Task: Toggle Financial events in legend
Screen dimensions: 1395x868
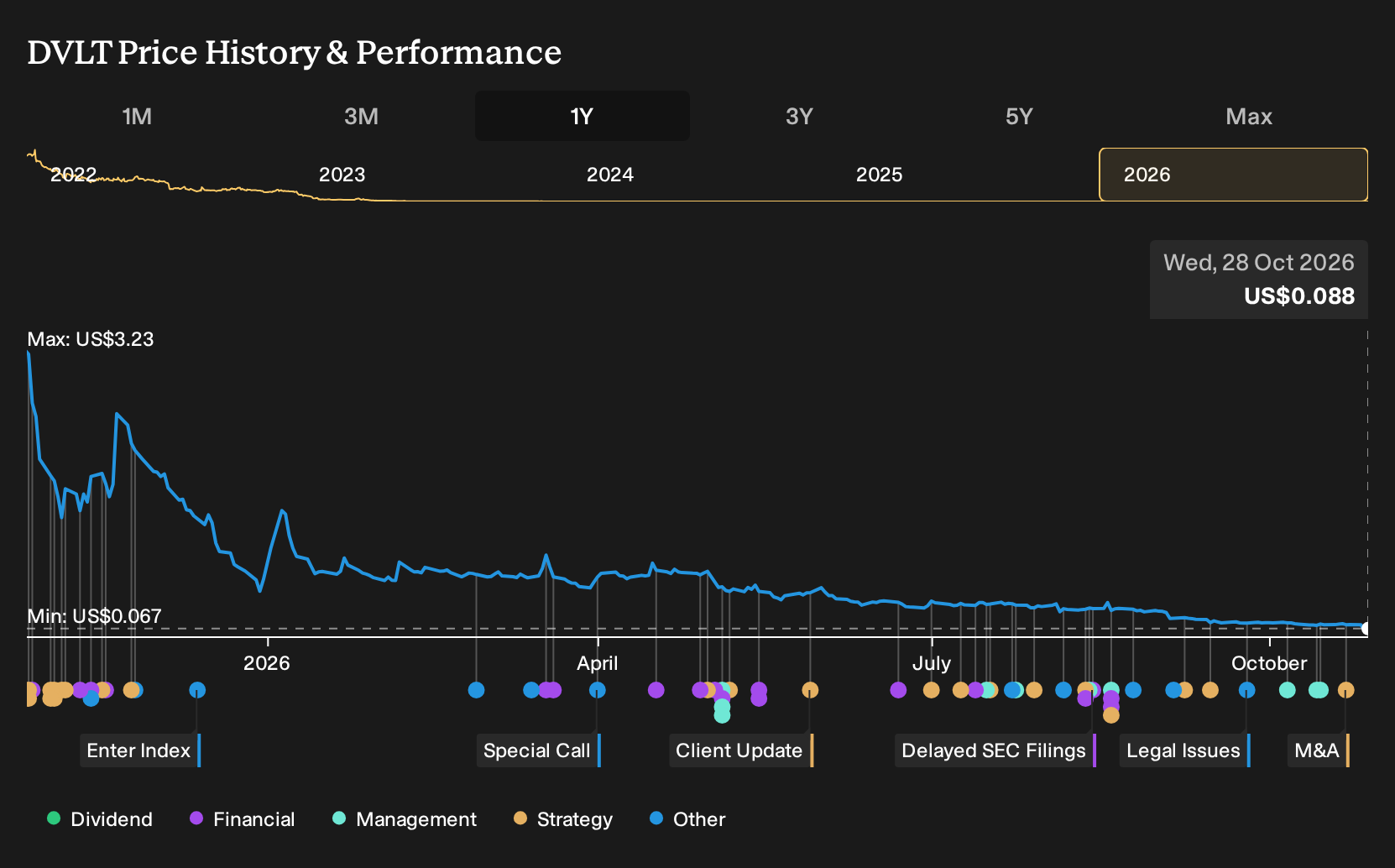Action: pyautogui.click(x=242, y=819)
